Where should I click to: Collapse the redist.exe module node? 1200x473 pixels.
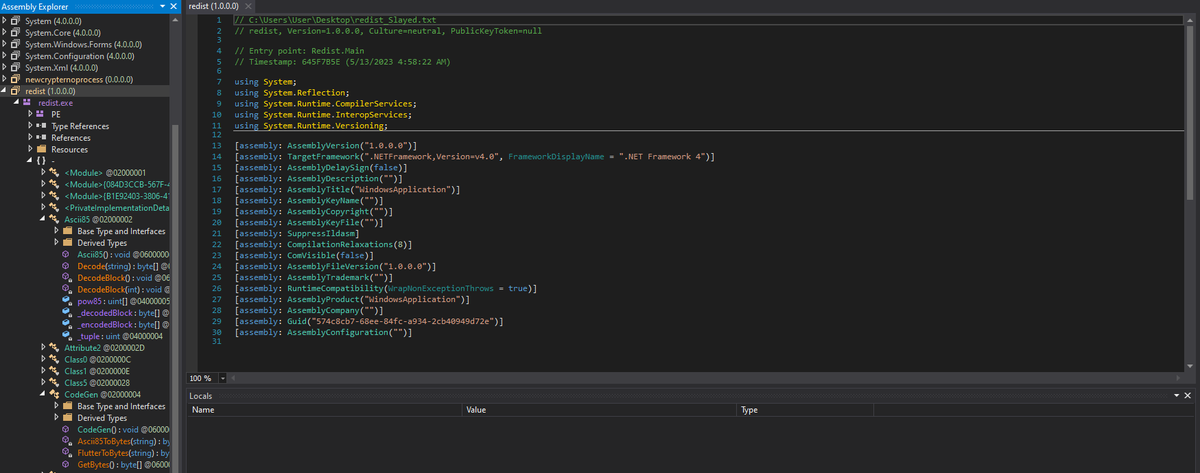point(18,102)
